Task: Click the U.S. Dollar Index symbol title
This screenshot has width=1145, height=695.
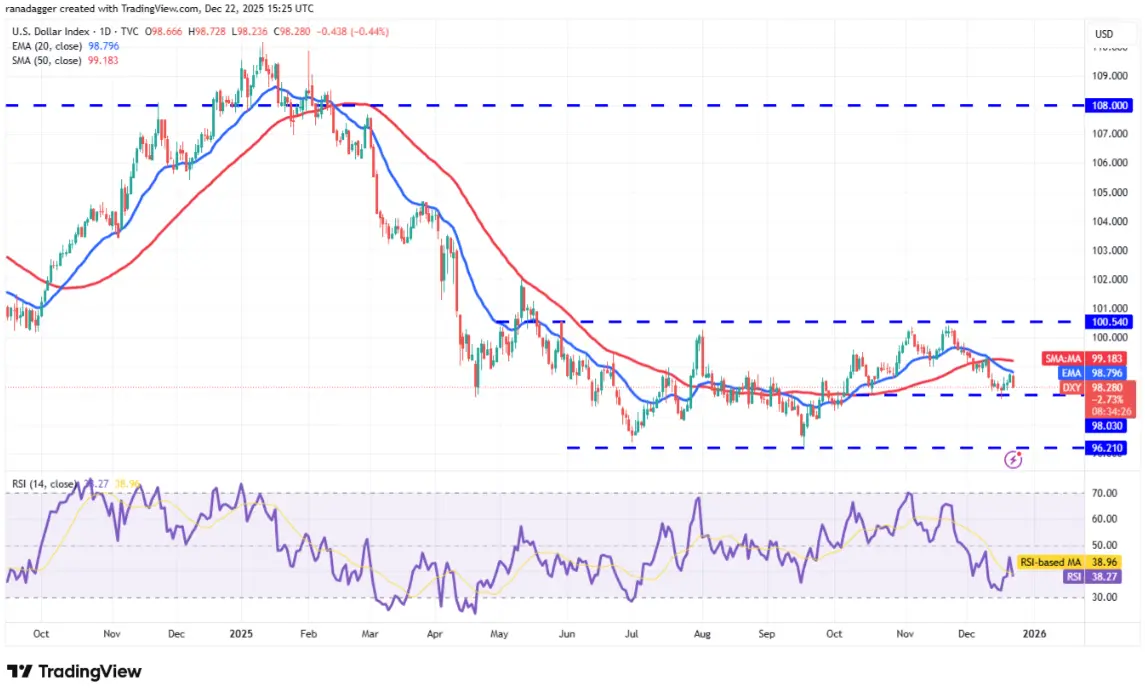Action: point(50,32)
